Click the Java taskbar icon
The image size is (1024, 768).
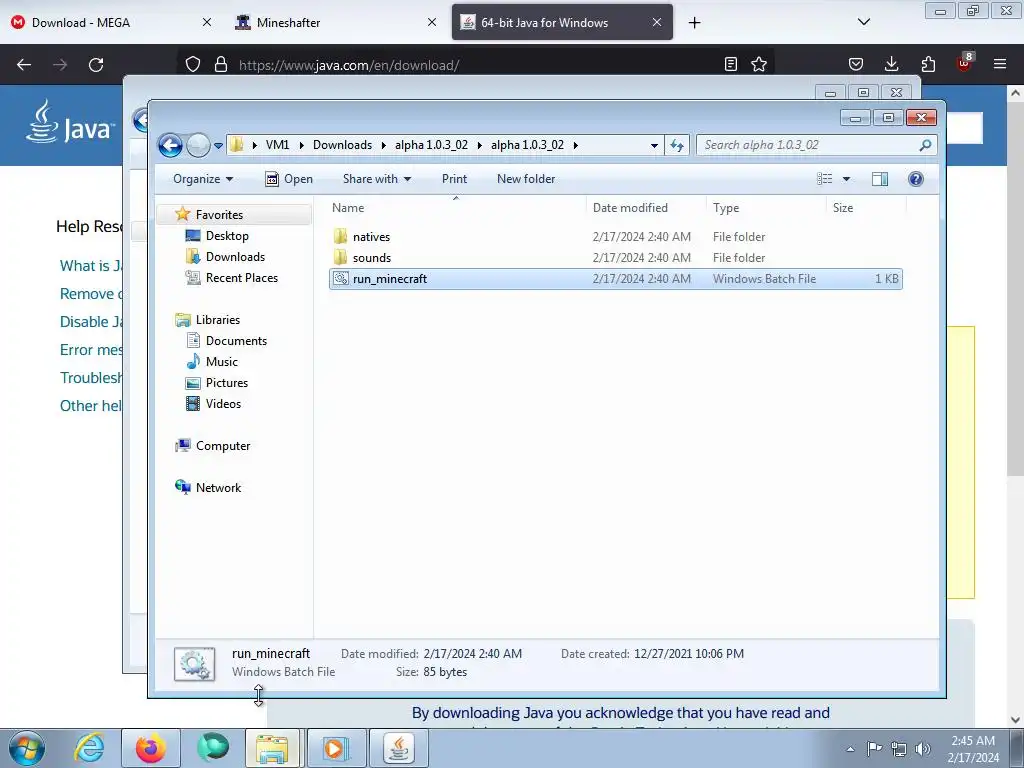pos(399,748)
